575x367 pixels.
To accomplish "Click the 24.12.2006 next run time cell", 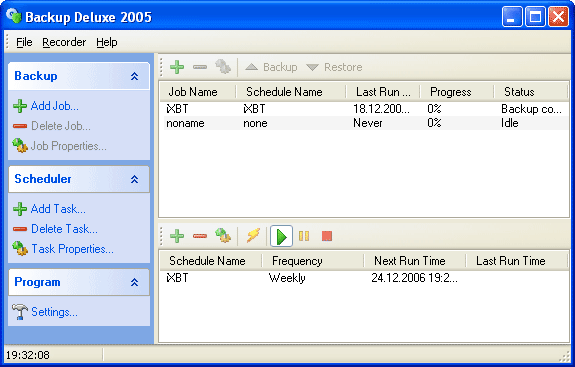I will pyautogui.click(x=414, y=278).
